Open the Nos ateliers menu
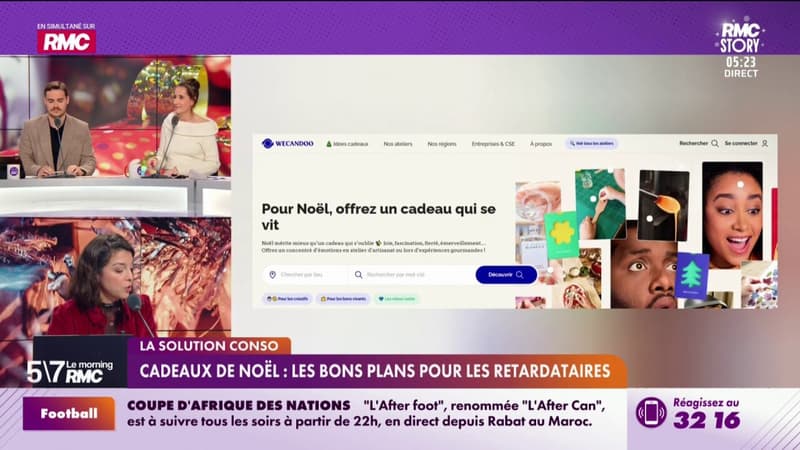Viewport: 800px width, 450px height. pos(398,144)
